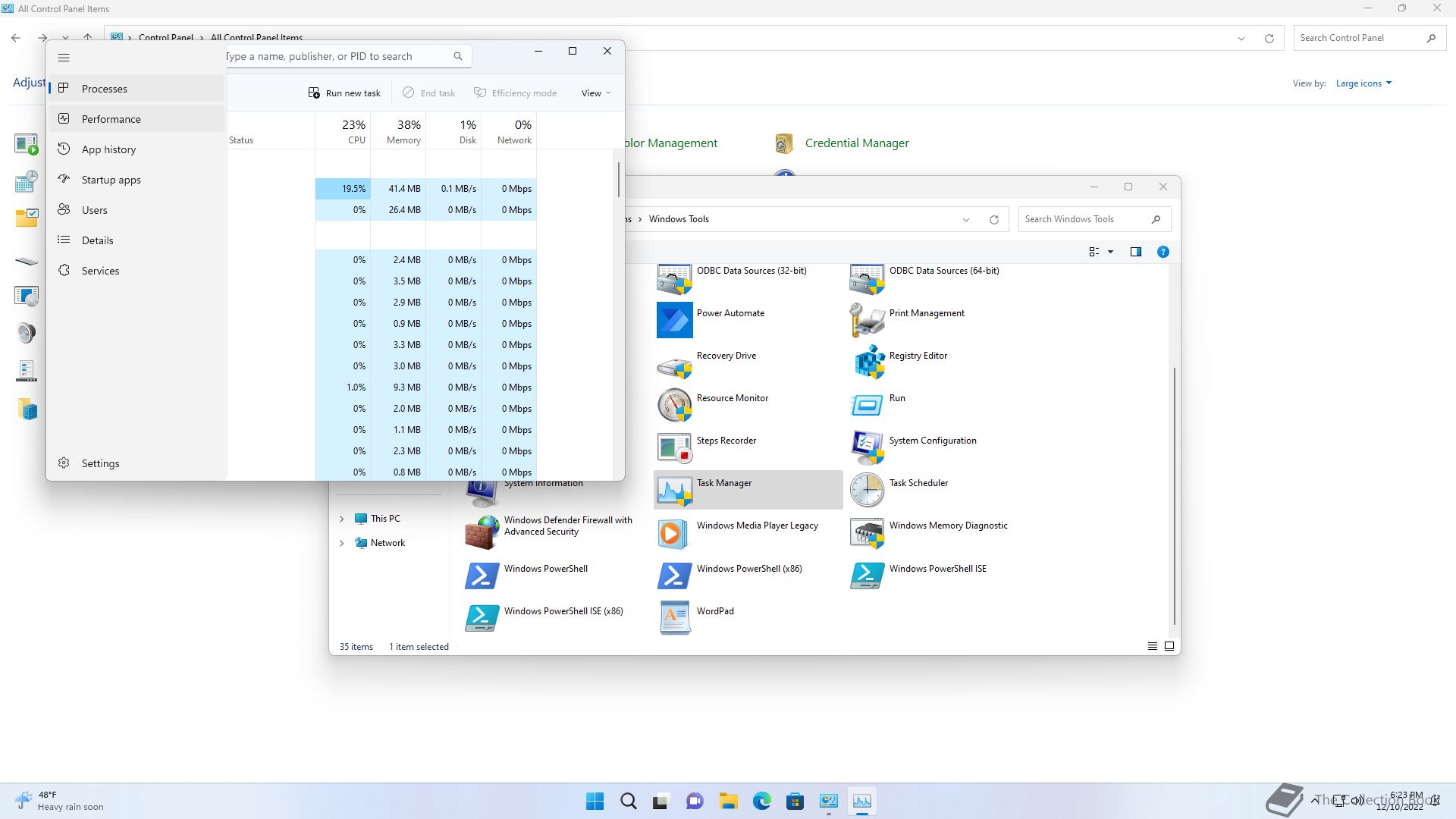Open the Windows Start menu
The height and width of the screenshot is (819, 1456).
point(595,801)
